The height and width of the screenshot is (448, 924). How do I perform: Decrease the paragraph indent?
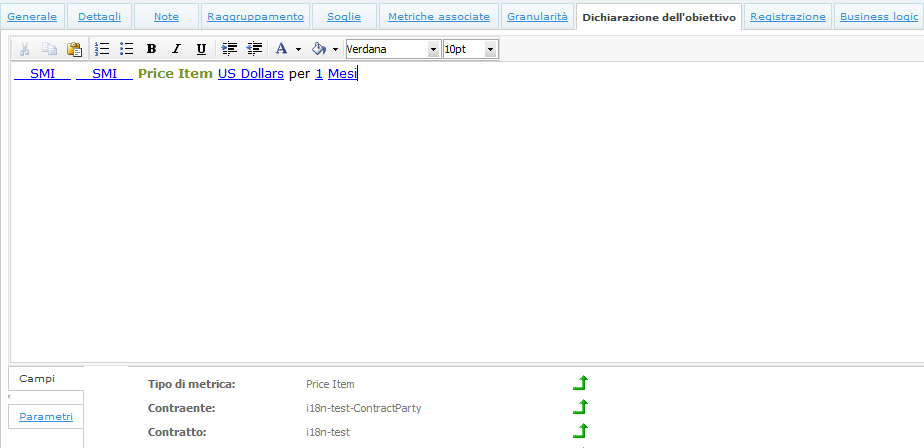click(x=254, y=49)
